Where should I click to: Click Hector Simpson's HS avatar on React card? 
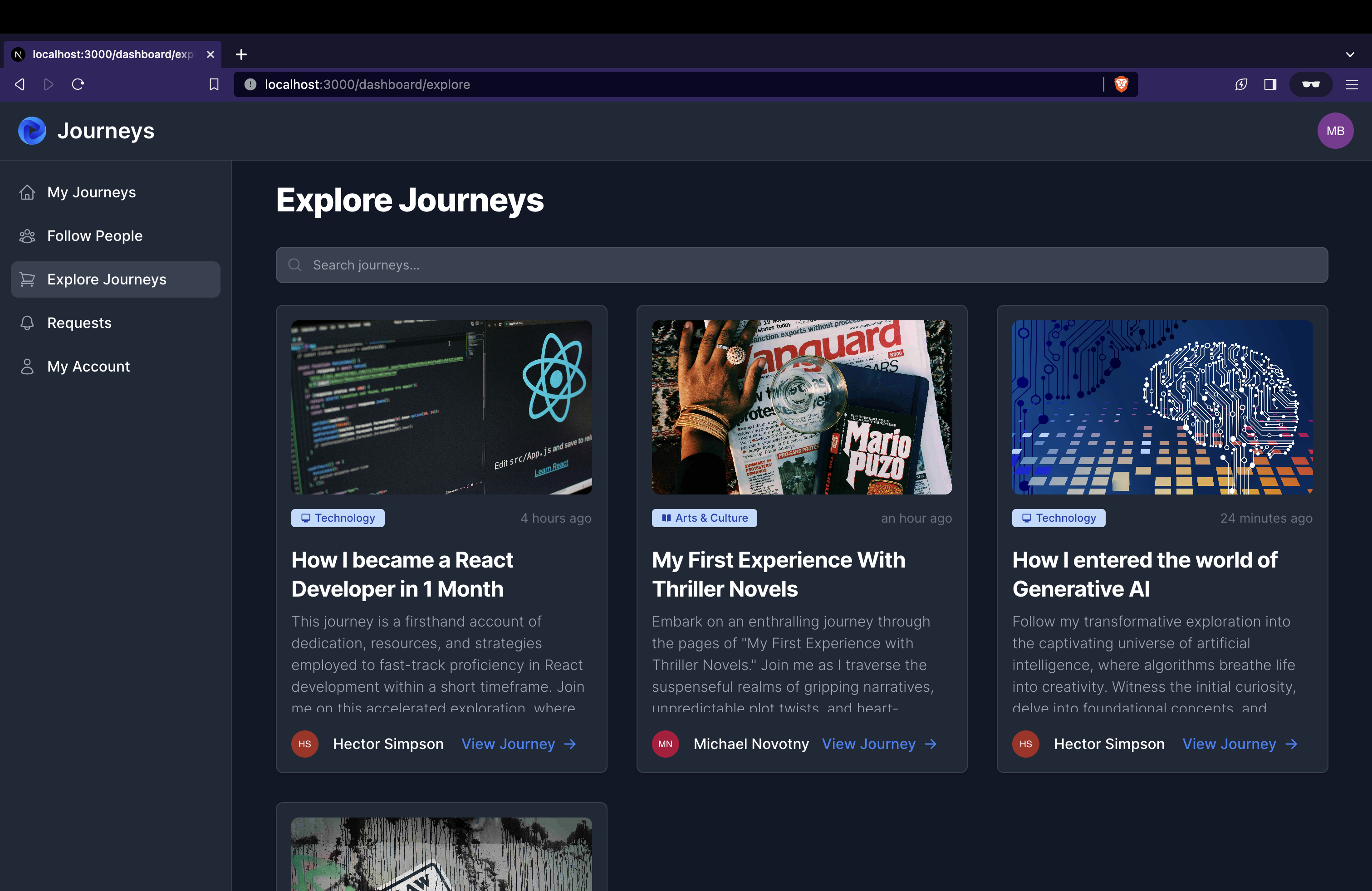[304, 744]
